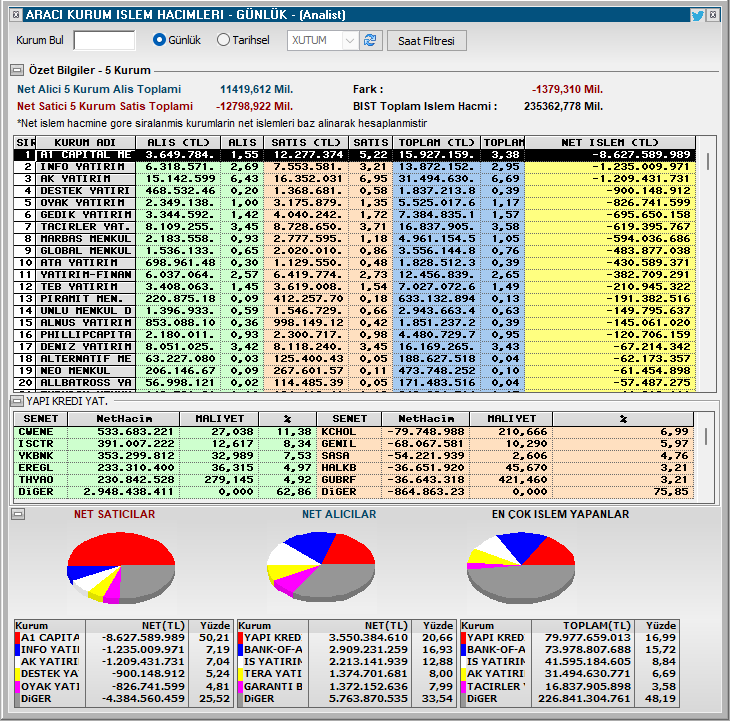Click the GUBRF stock row
This screenshot has width=730, height=721.
(x=505, y=480)
